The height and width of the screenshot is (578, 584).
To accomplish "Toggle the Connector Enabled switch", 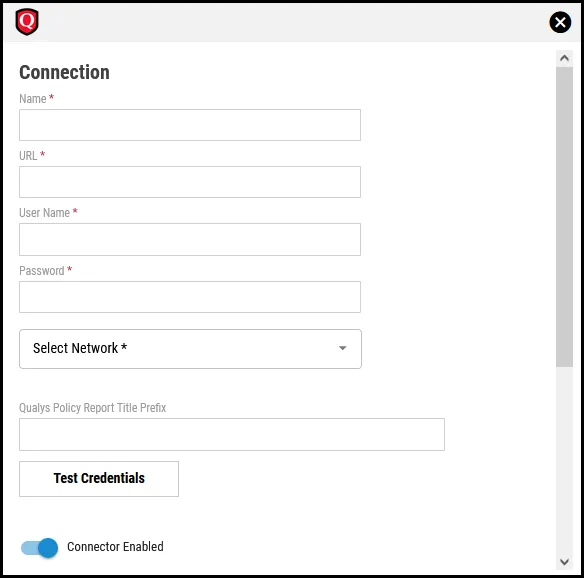I will [x=39, y=547].
